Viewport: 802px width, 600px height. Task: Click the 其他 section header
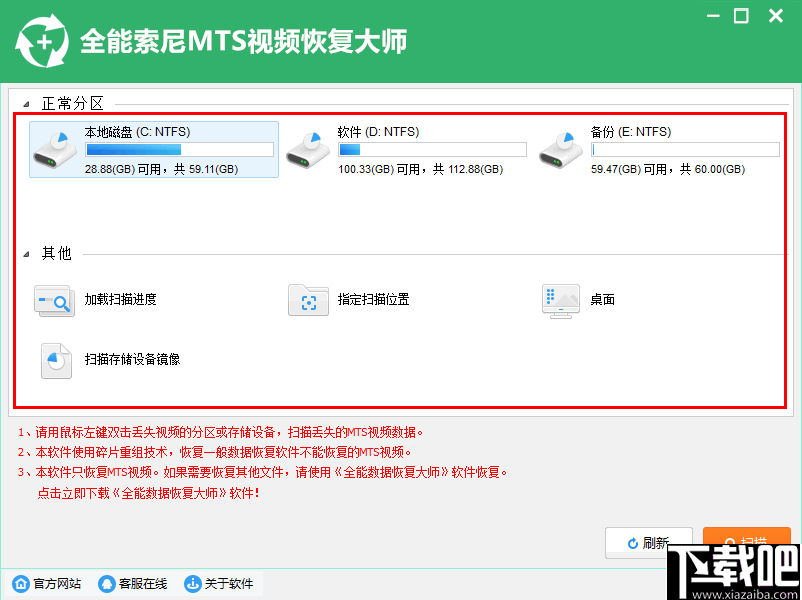(57, 253)
